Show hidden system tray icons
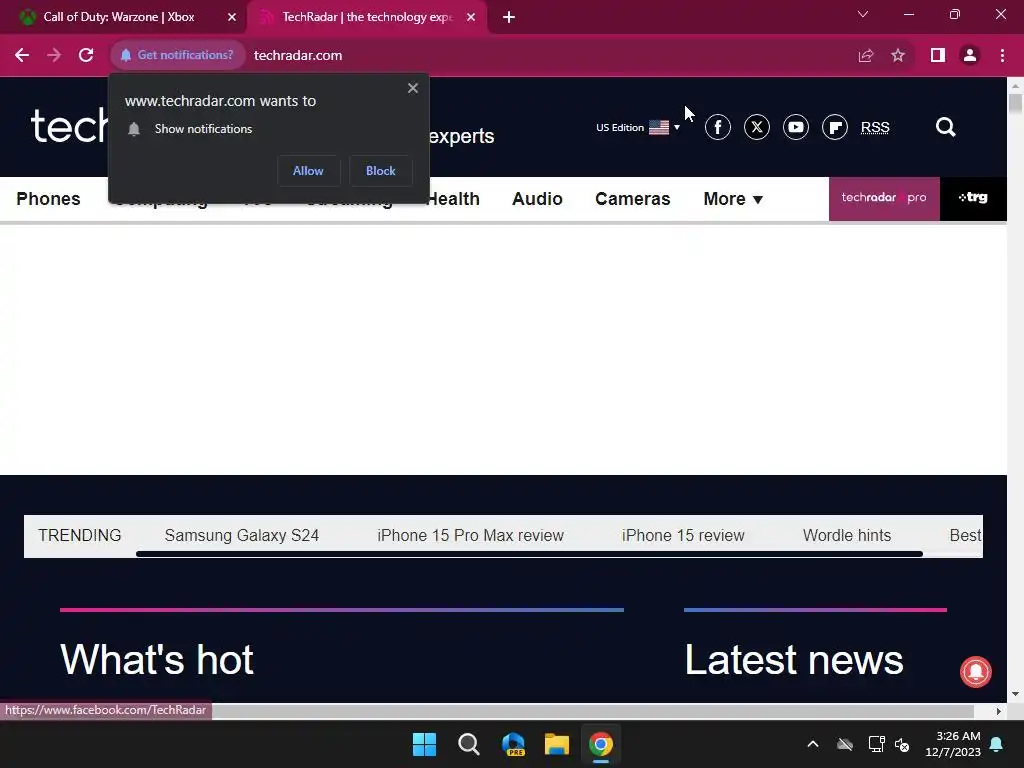This screenshot has height=768, width=1024. pos(813,744)
